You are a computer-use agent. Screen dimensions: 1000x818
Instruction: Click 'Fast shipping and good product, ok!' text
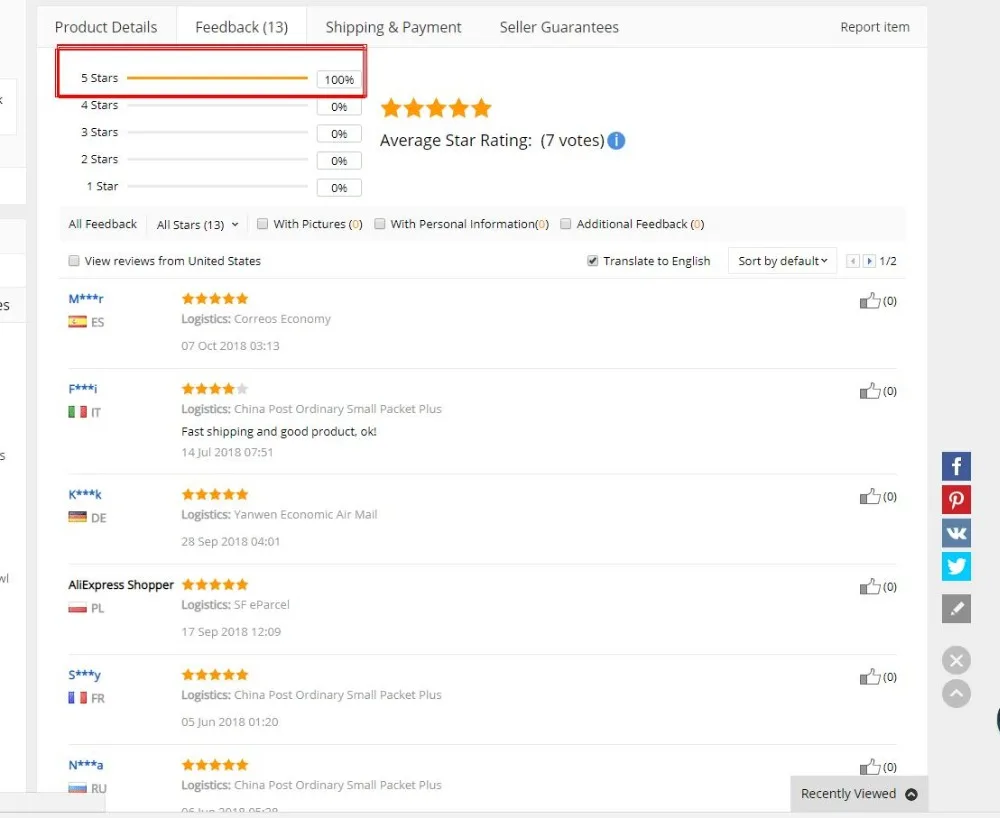click(x=279, y=432)
